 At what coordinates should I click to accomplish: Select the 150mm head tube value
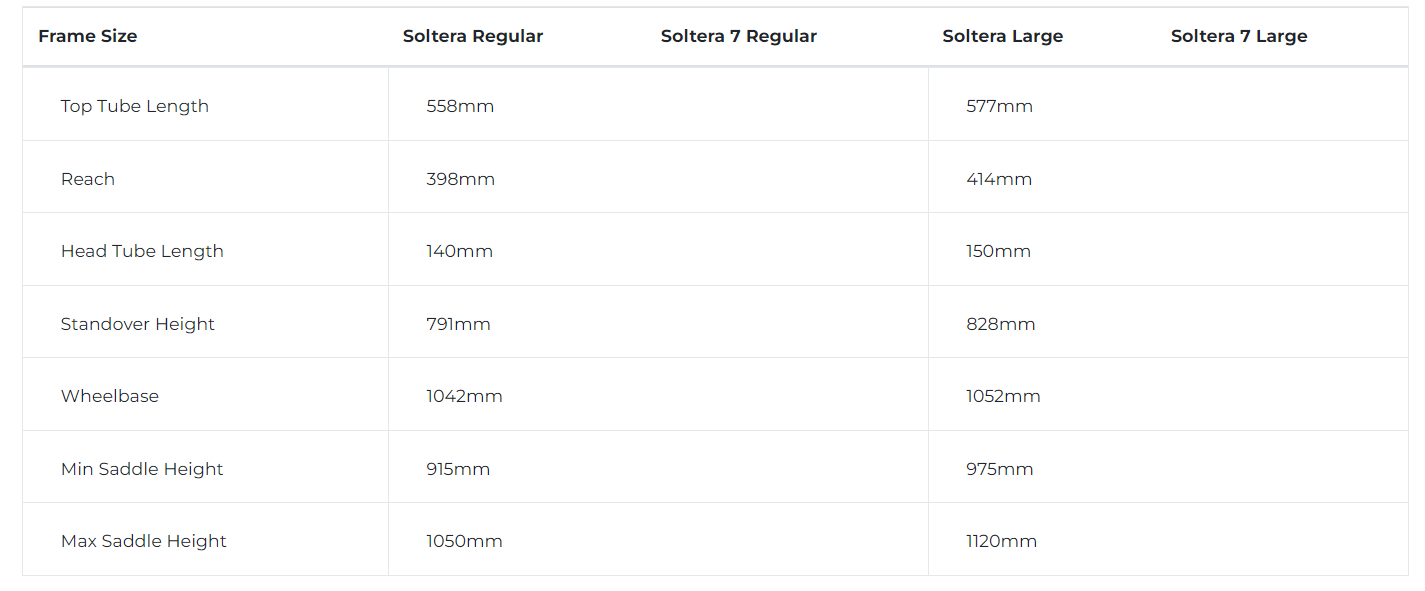coord(999,251)
